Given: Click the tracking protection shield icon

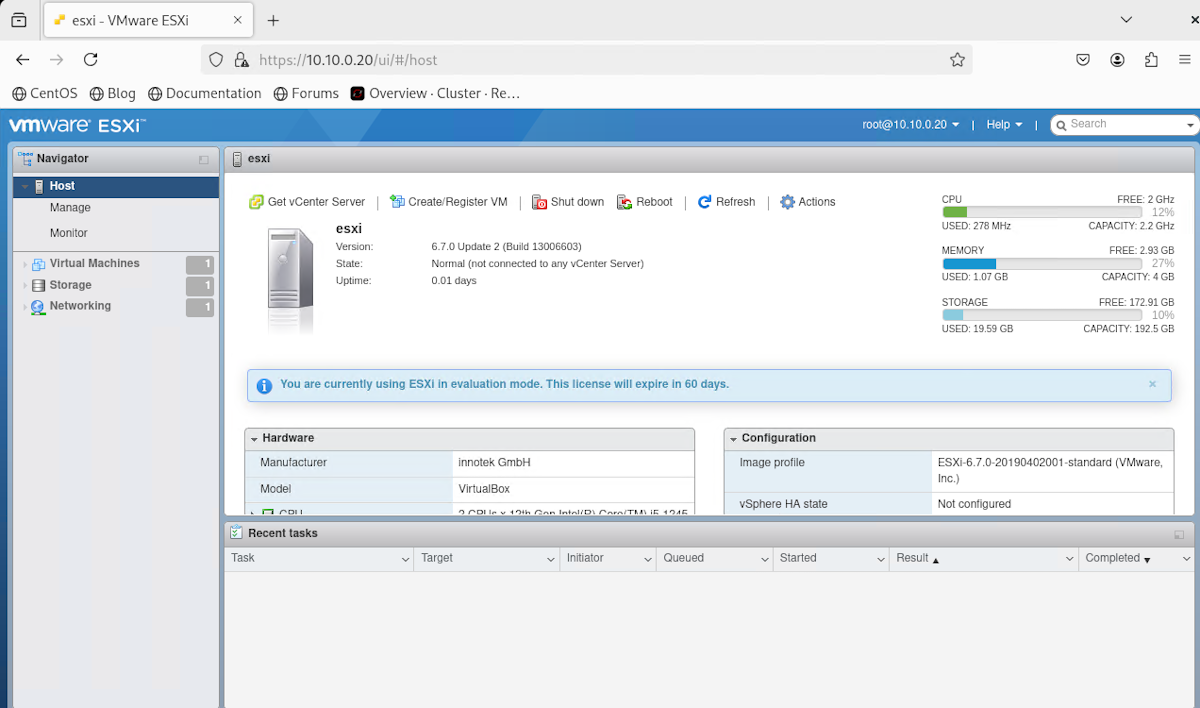Looking at the screenshot, I should click(216, 60).
